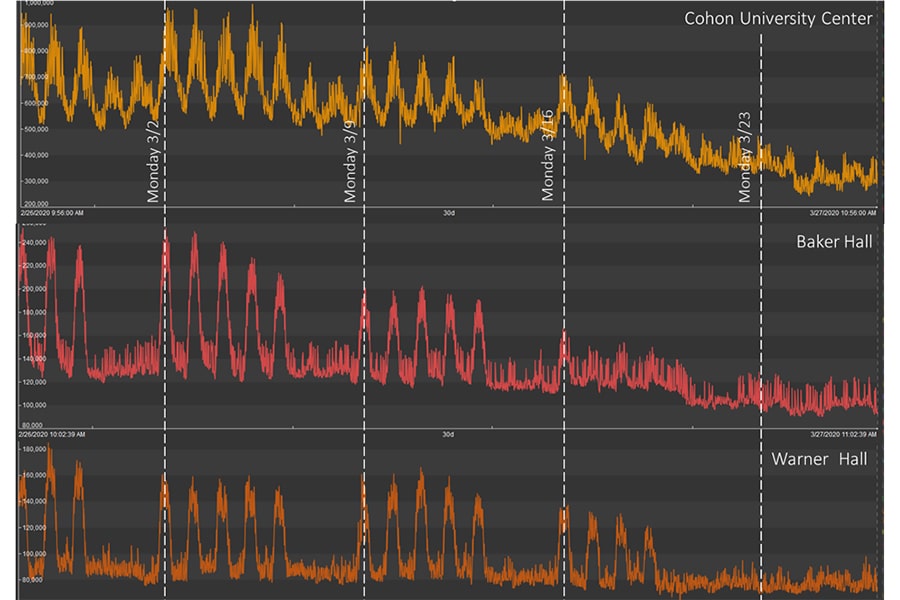Click the 400,000 y-axis value

point(36,155)
